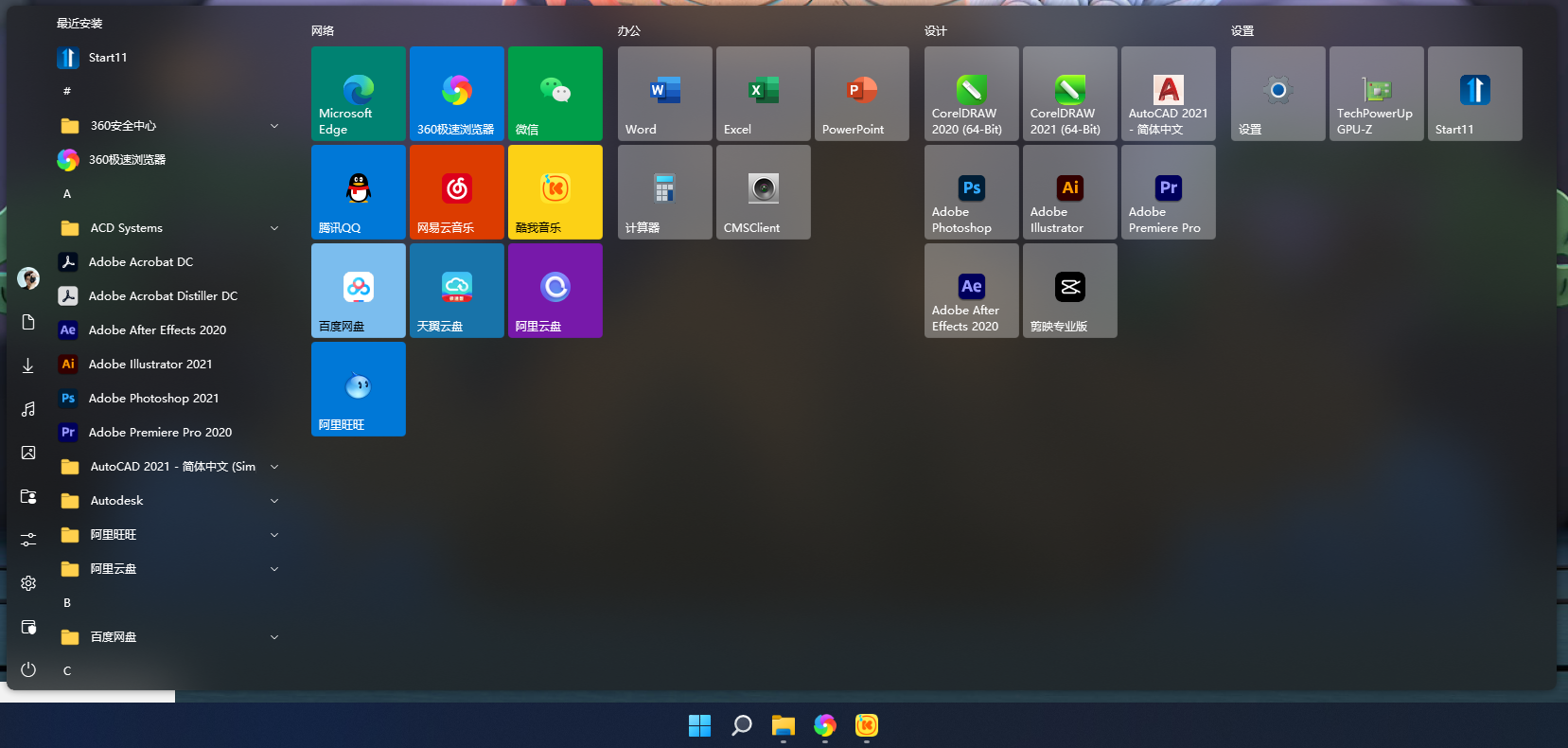Expand the ACD Systems folder
This screenshot has height=748, width=1568.
(169, 228)
